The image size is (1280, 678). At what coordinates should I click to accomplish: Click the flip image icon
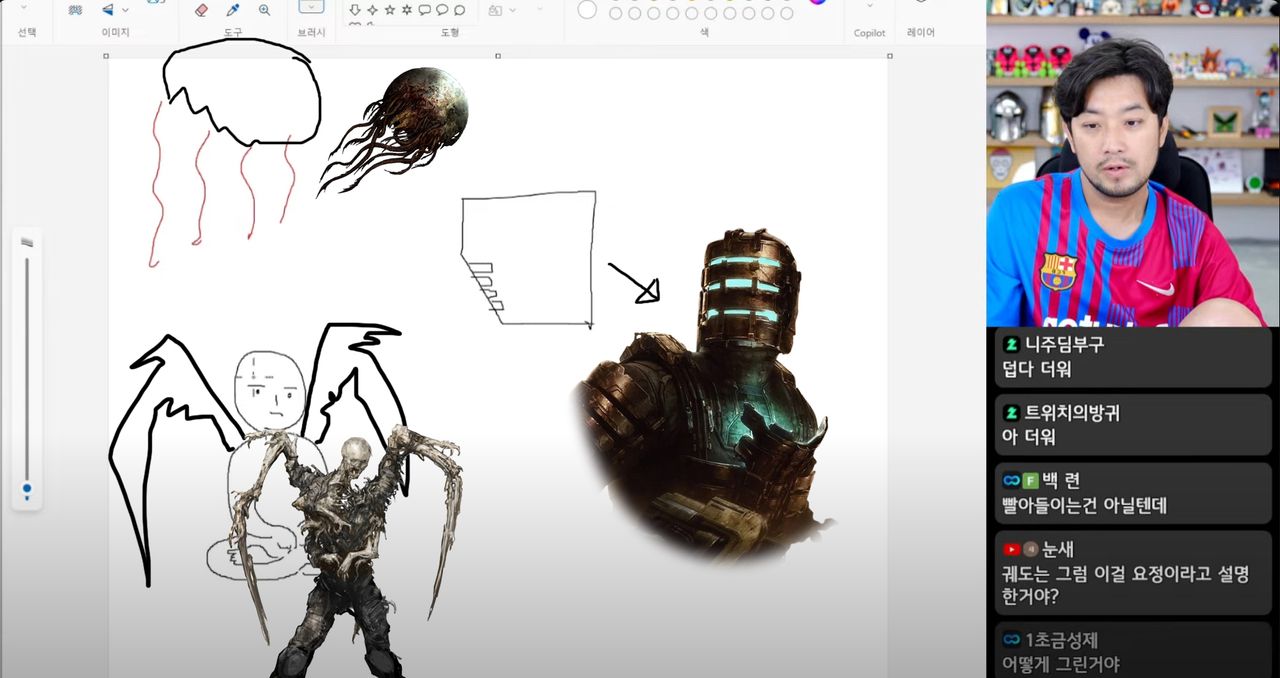(107, 10)
